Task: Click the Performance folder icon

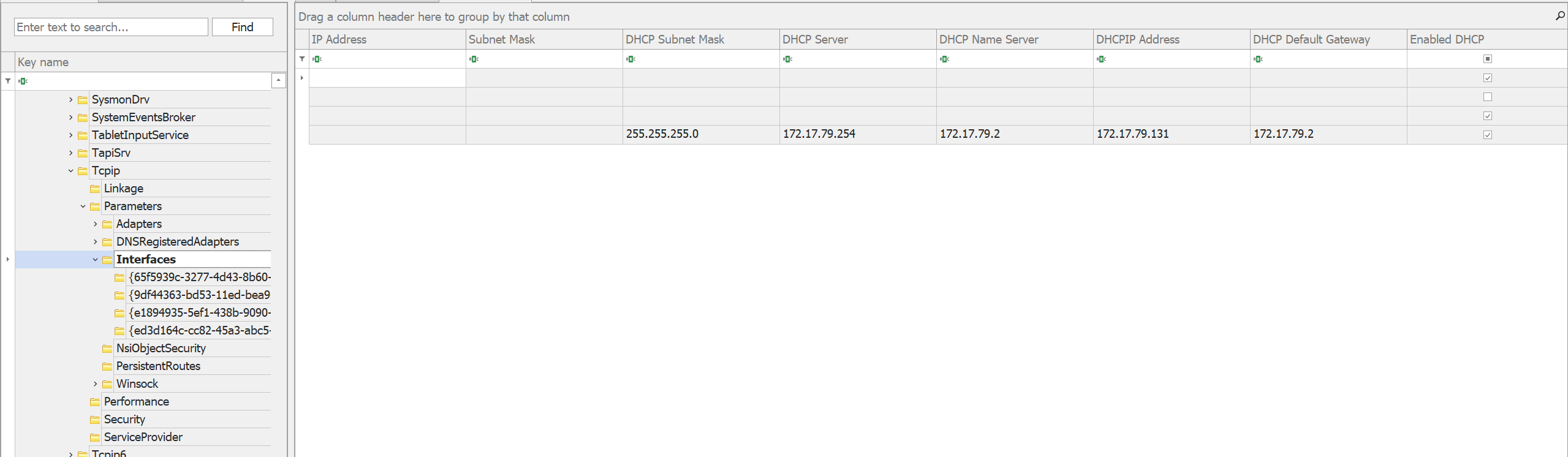Action: click(95, 402)
